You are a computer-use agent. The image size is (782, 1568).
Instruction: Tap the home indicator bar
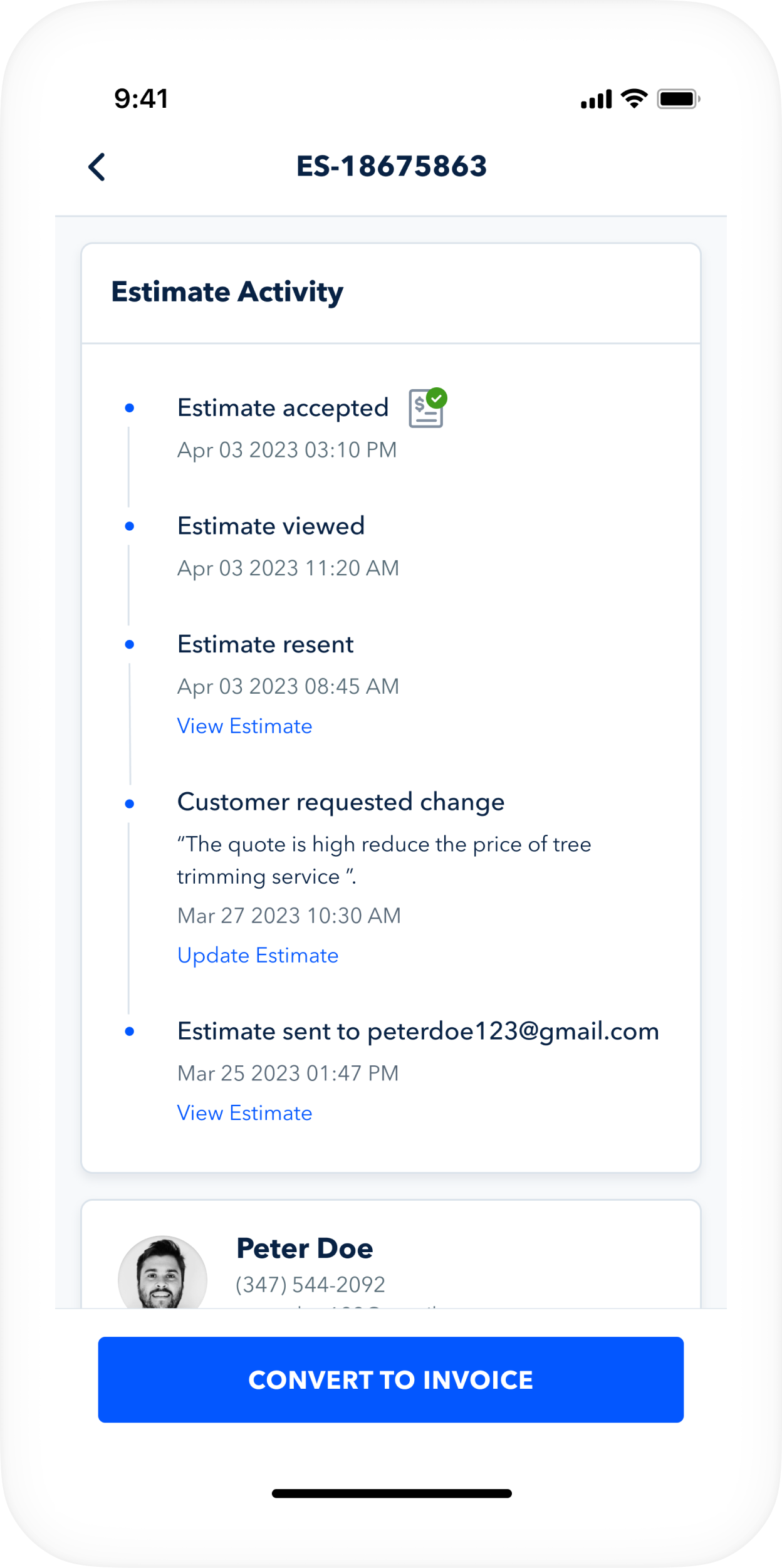click(x=391, y=1493)
